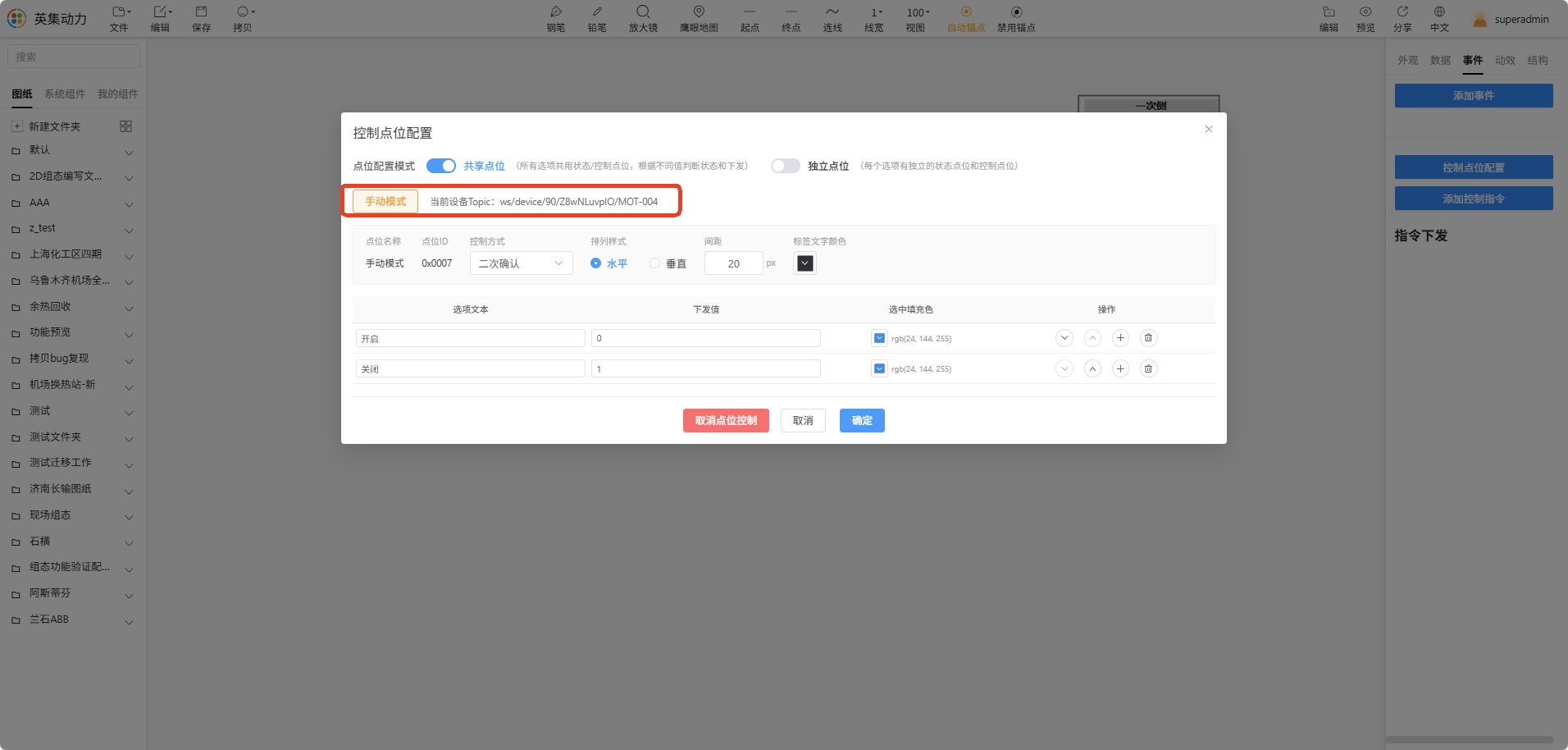Move the 关闭 option row up
Screen dimensions: 1568x750
coord(1092,368)
